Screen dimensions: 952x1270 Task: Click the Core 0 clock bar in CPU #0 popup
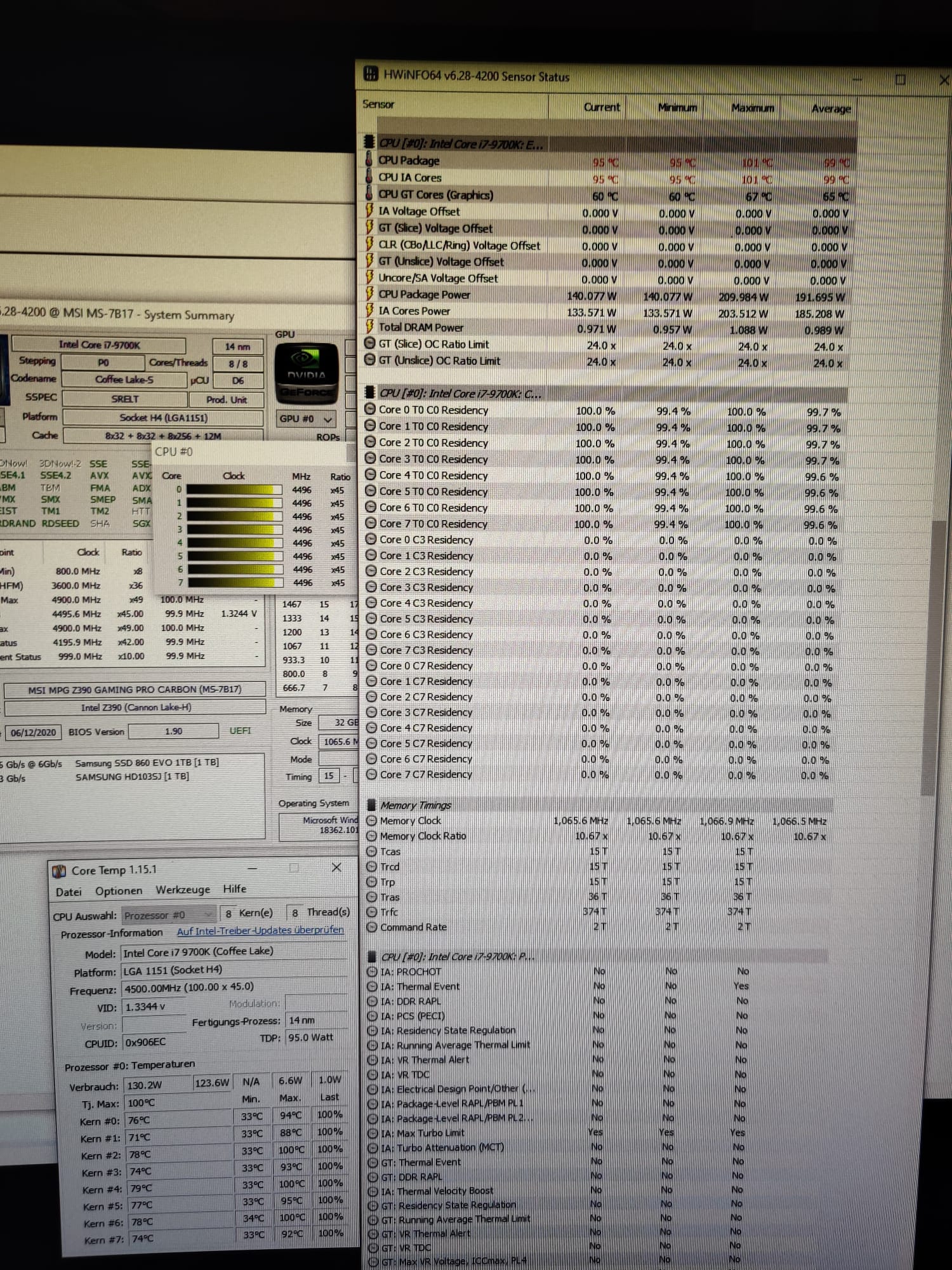coord(234,489)
